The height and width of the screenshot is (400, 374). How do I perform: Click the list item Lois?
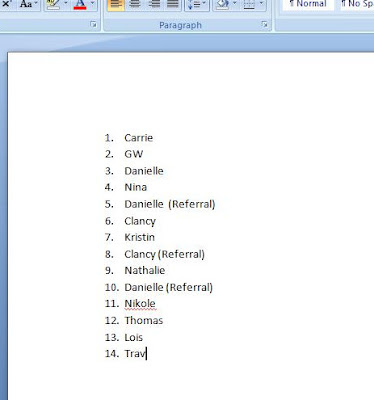(x=134, y=337)
